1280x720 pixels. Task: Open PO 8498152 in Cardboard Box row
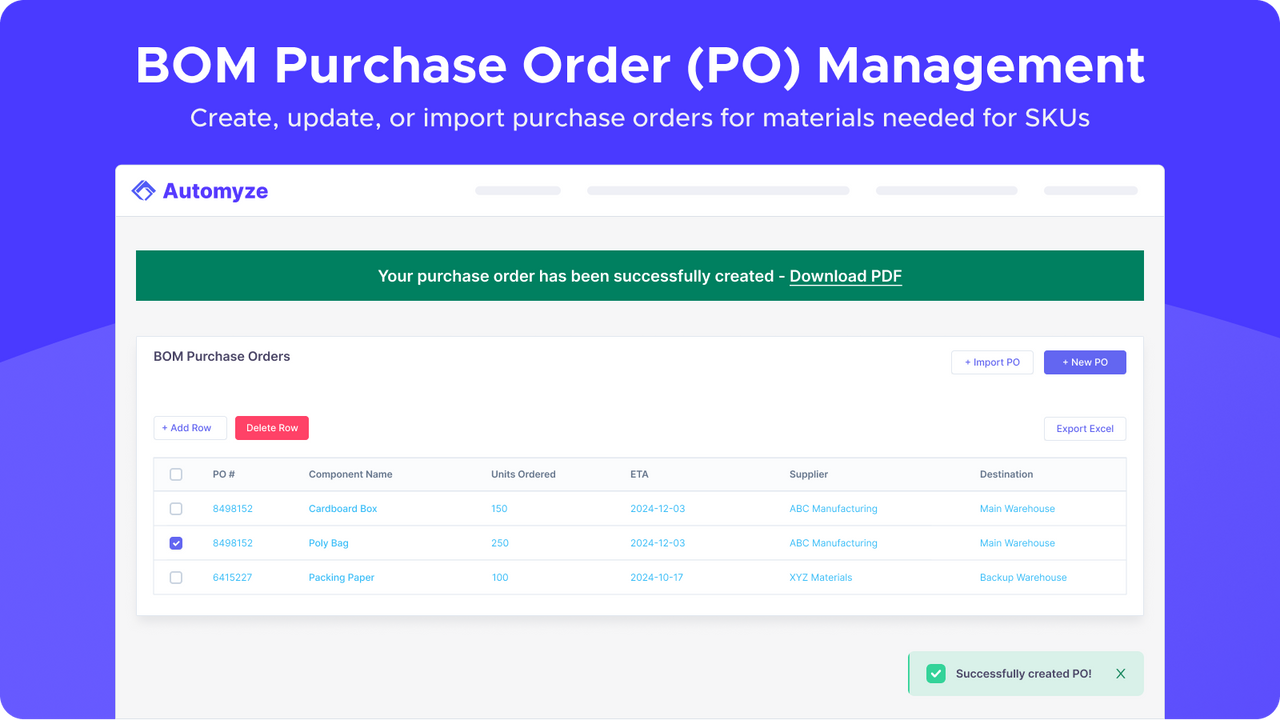[x=233, y=509]
